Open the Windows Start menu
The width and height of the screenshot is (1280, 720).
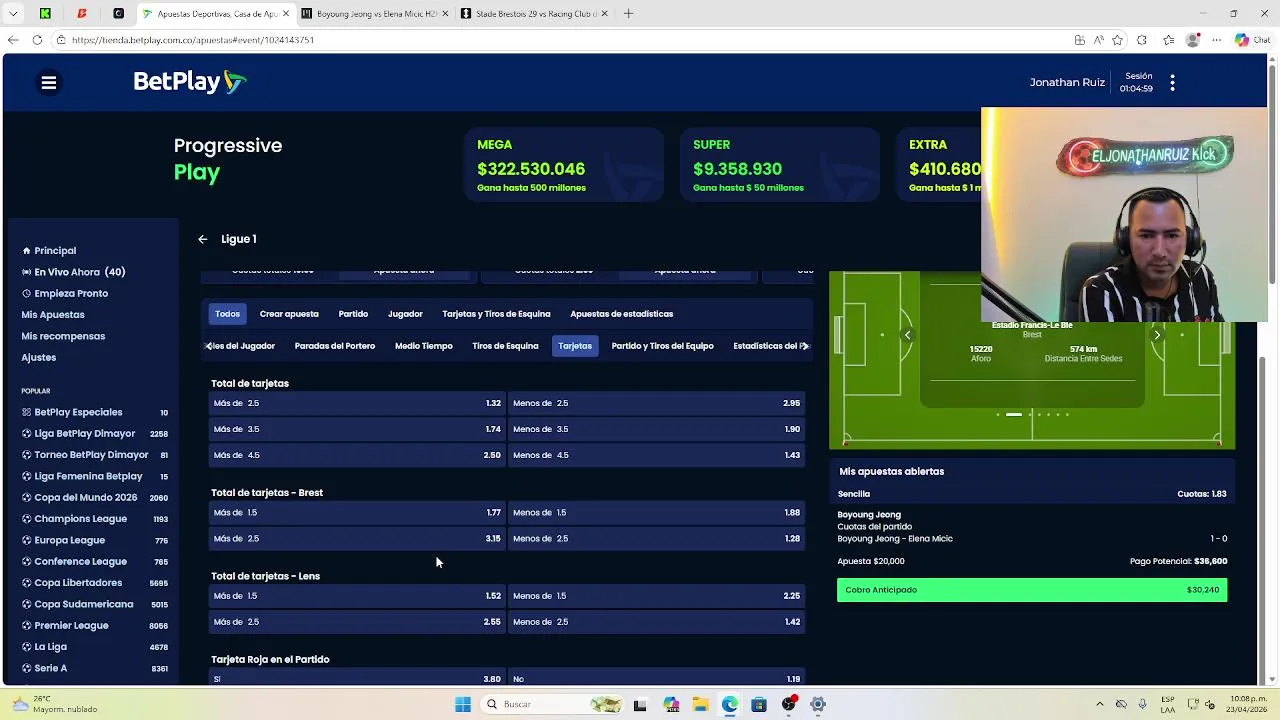coord(462,704)
